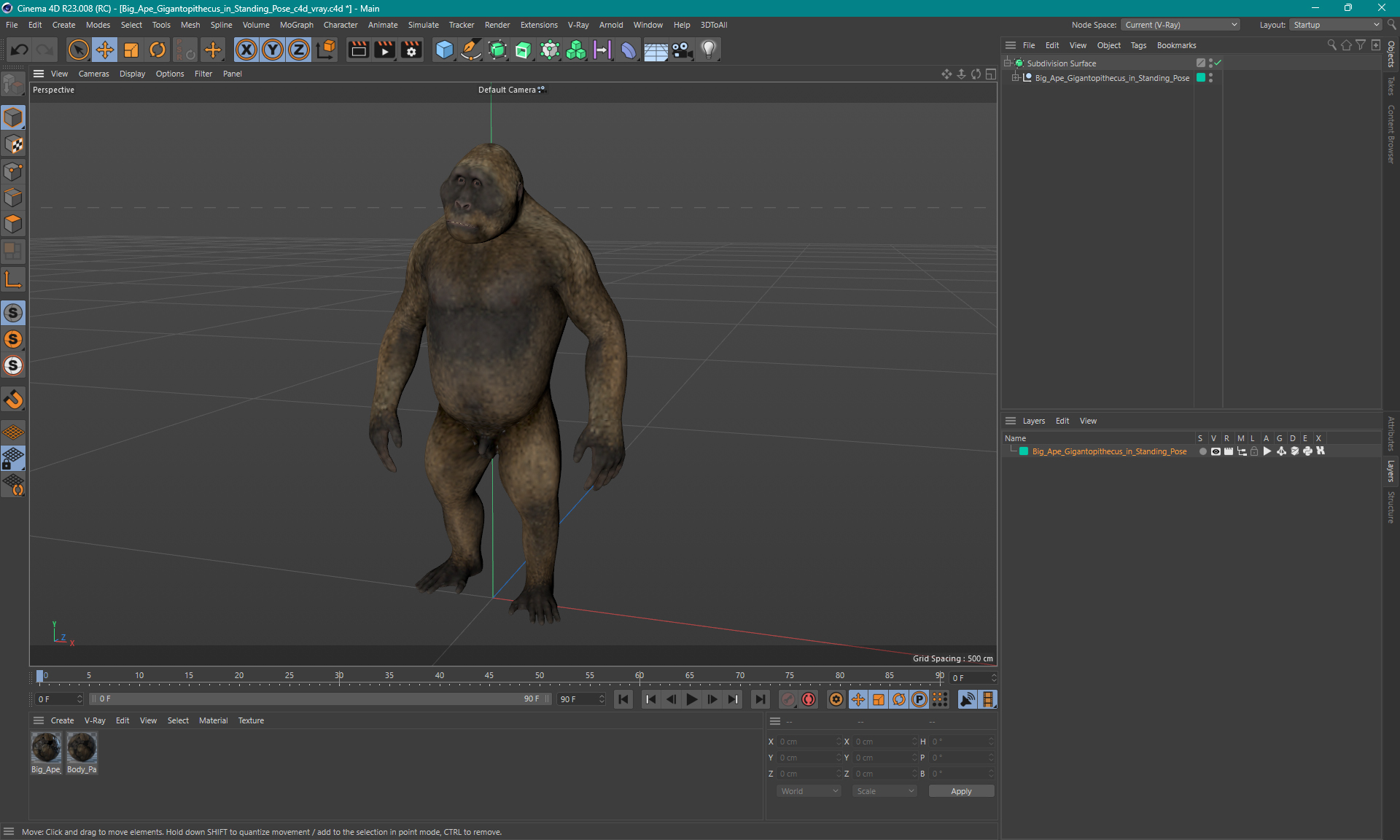Click the layer color swatch in Layers panel
Image resolution: width=1400 pixels, height=840 pixels.
click(1024, 451)
